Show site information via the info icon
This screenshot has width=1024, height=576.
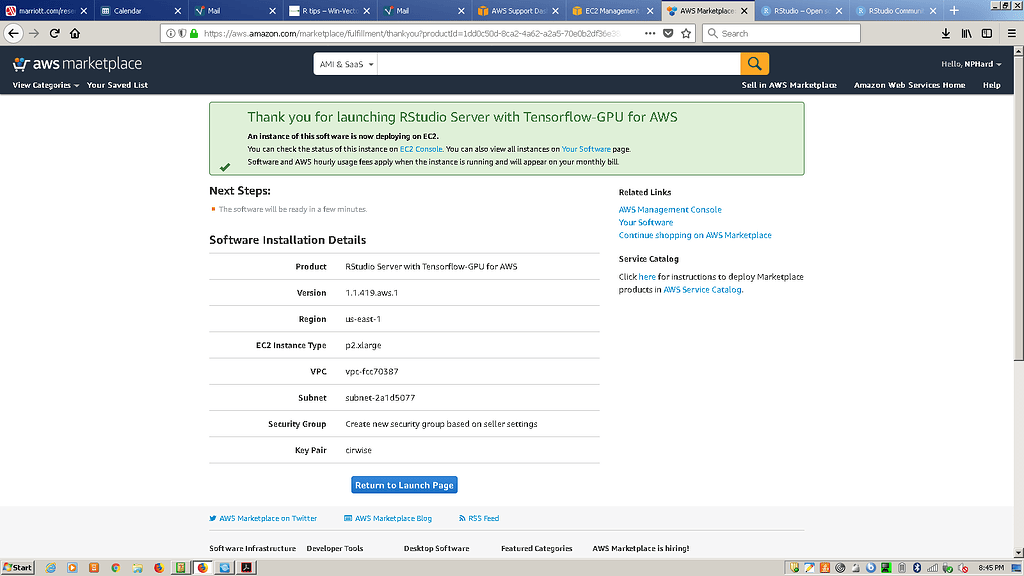[x=170, y=33]
